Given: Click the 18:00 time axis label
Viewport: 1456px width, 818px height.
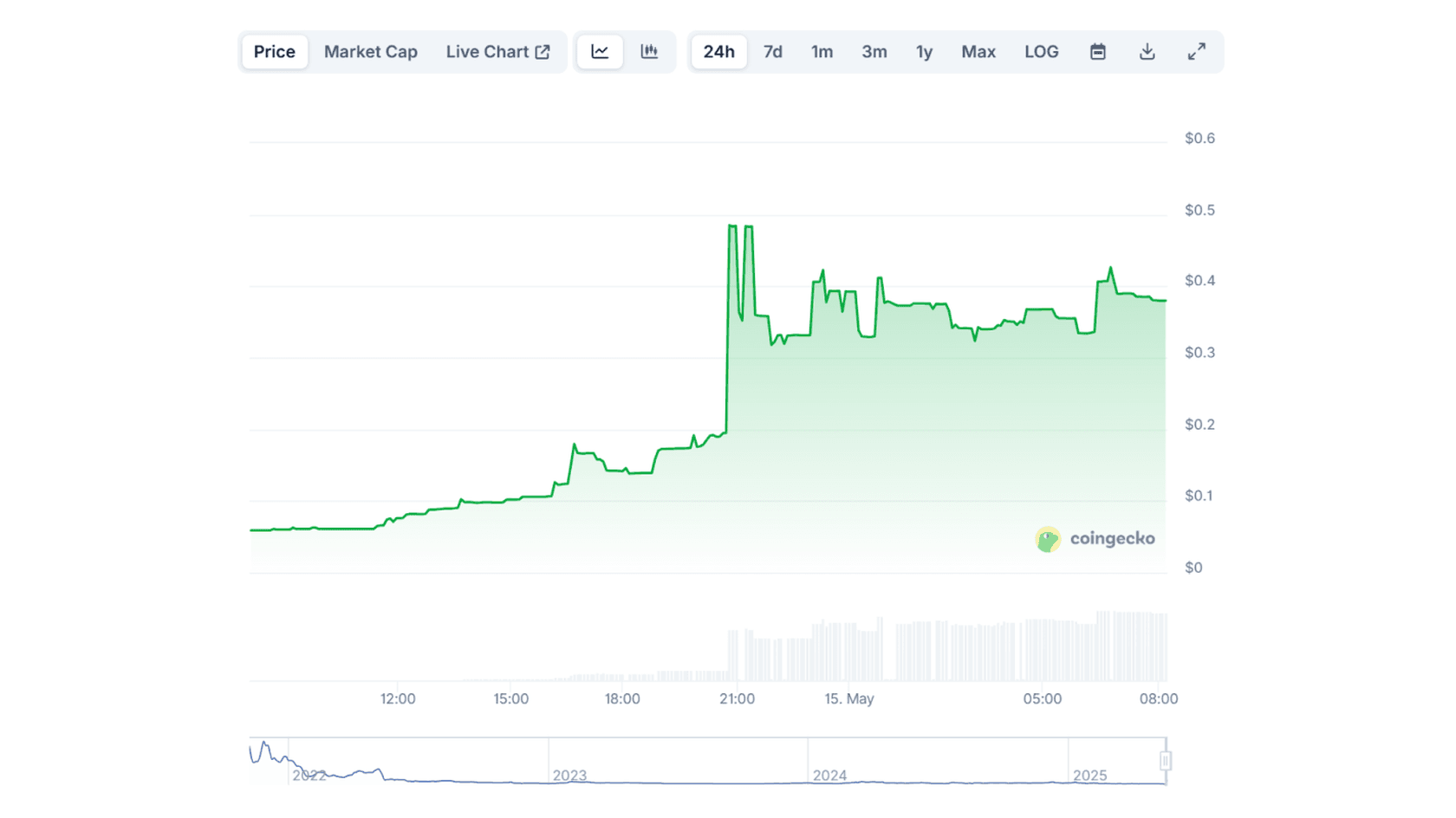Looking at the screenshot, I should [x=622, y=699].
